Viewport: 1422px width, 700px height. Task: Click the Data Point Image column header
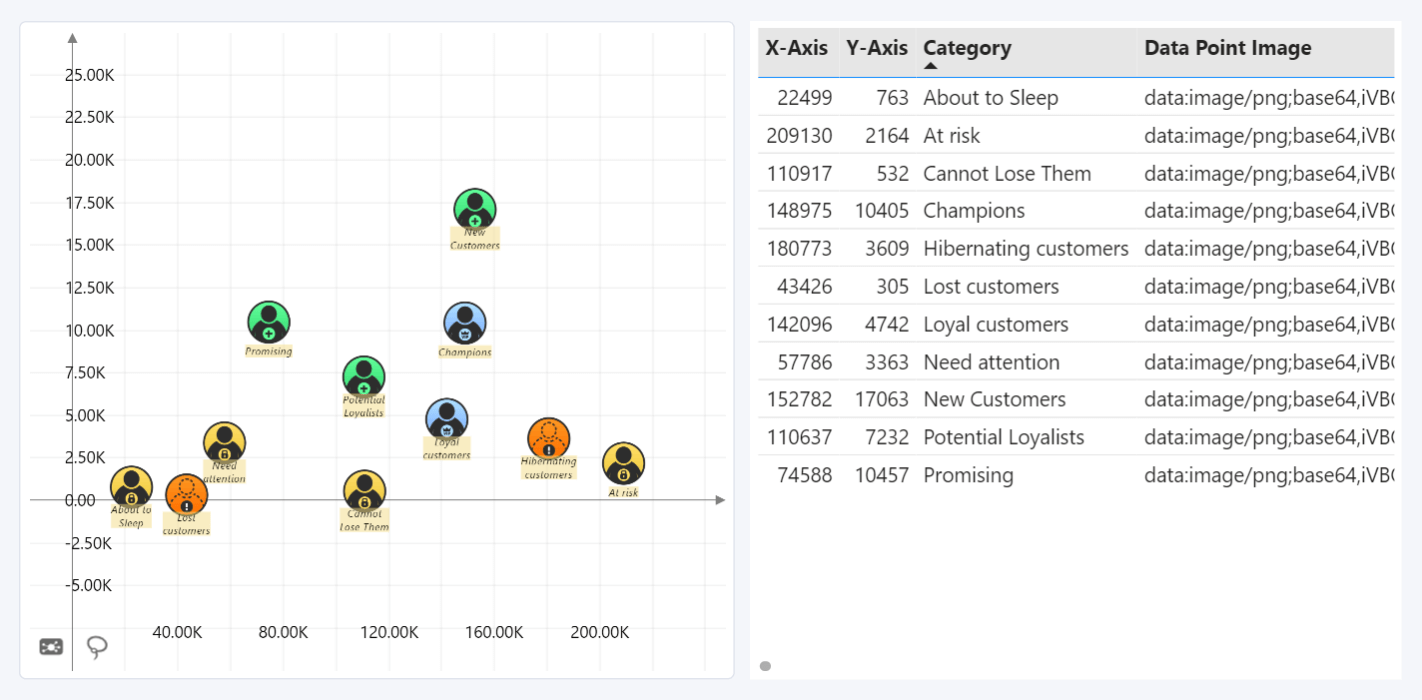(1227, 48)
